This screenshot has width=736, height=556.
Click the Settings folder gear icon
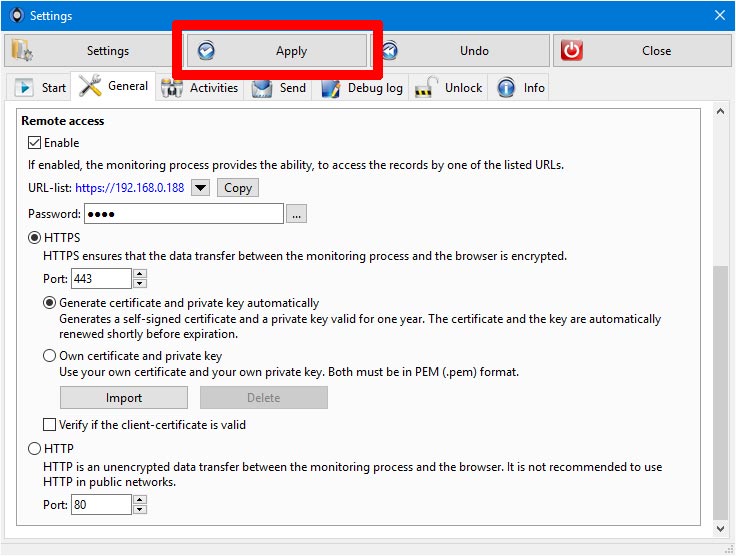(x=22, y=51)
